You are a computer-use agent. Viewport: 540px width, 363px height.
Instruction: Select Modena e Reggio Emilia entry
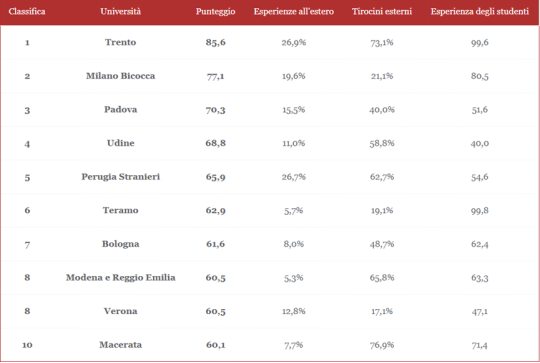tap(121, 278)
